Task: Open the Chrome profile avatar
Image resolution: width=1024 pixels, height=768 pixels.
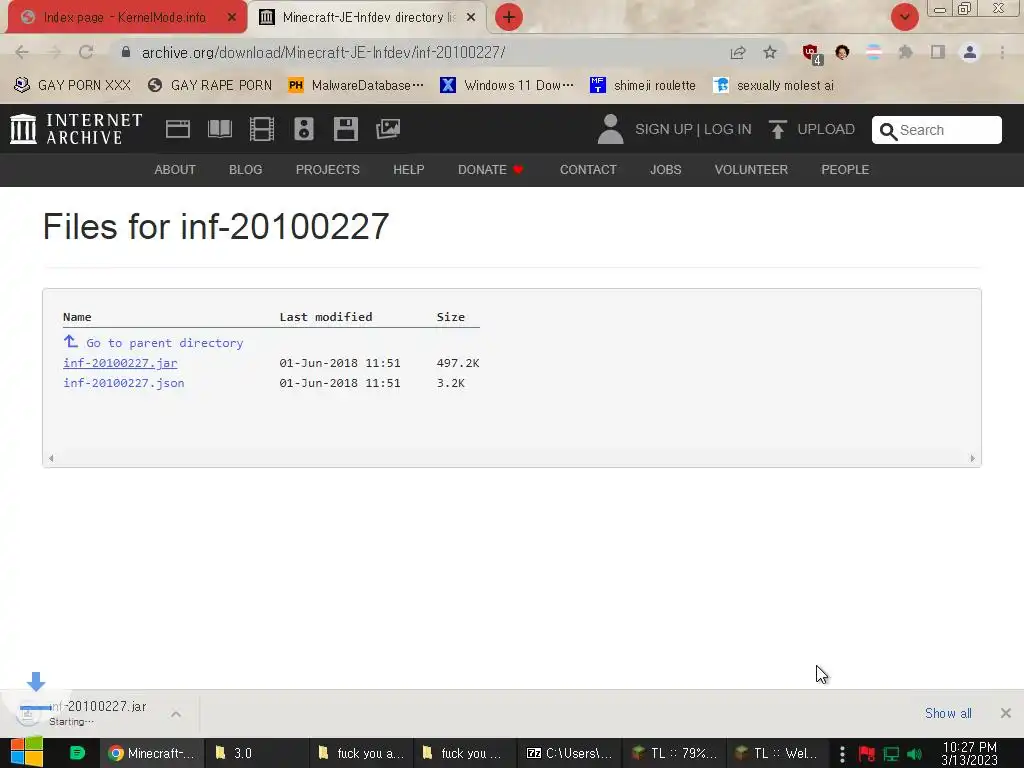Action: click(x=970, y=52)
